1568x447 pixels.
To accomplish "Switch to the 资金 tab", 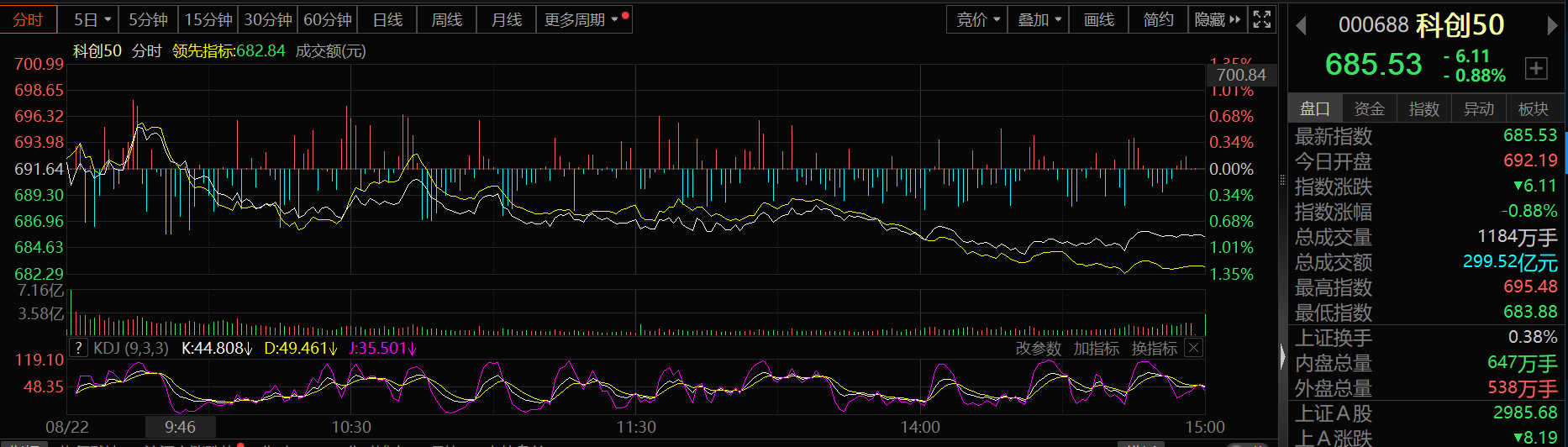I will tap(1369, 108).
